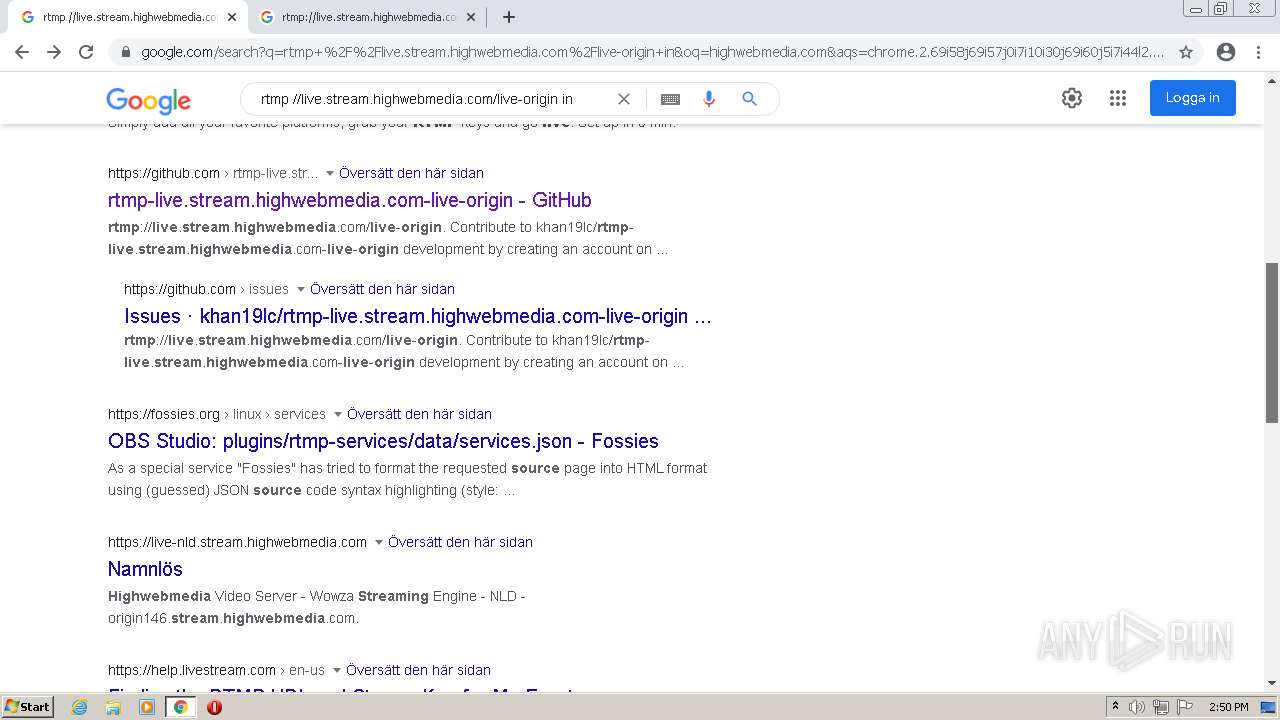Expand options for live-nld.stream.highwebmedia.com result
Screen dimensions: 1280x720
pos(379,543)
